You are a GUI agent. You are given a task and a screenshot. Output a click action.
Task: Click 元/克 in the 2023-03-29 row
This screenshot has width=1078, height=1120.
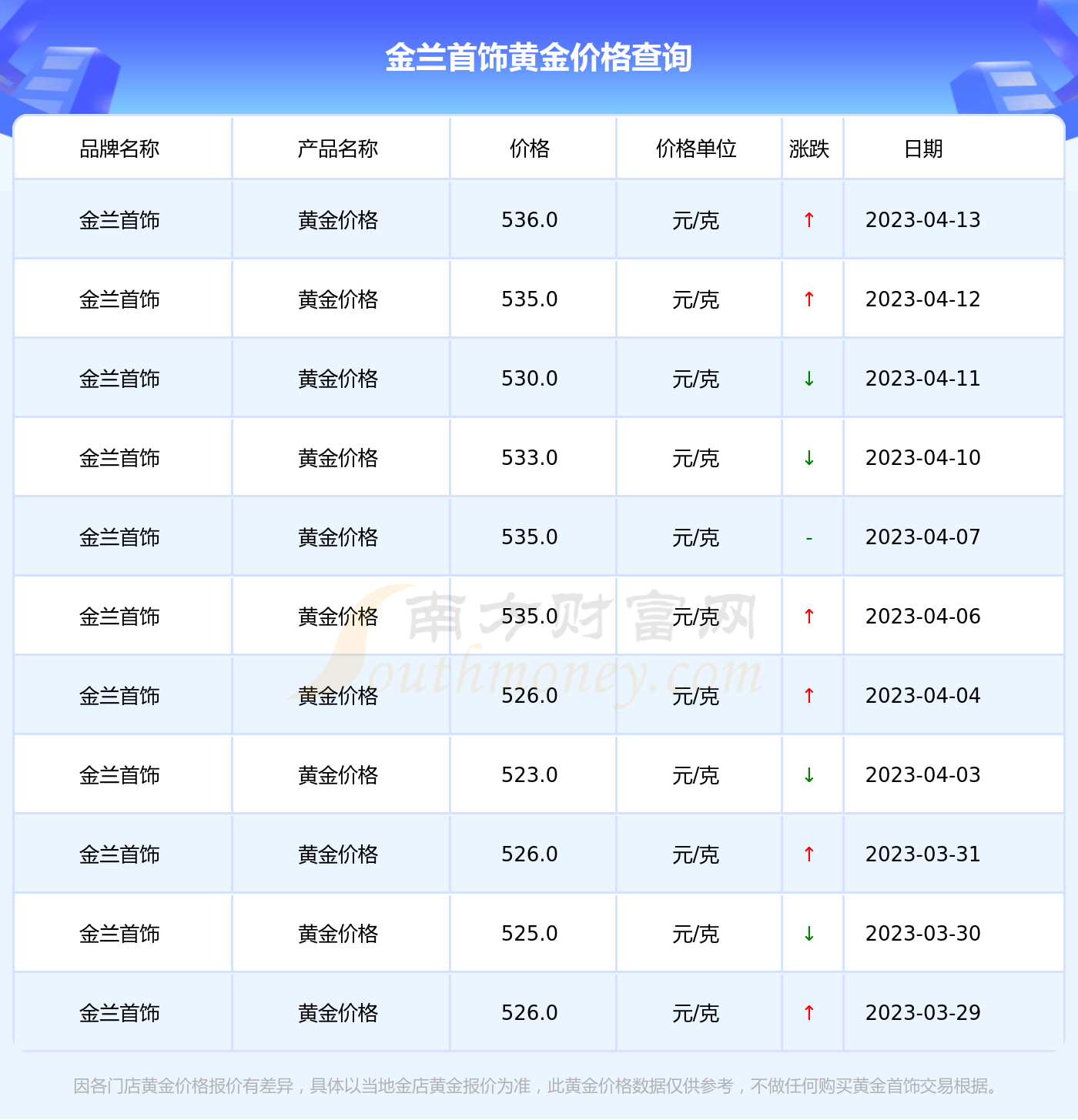click(696, 1013)
